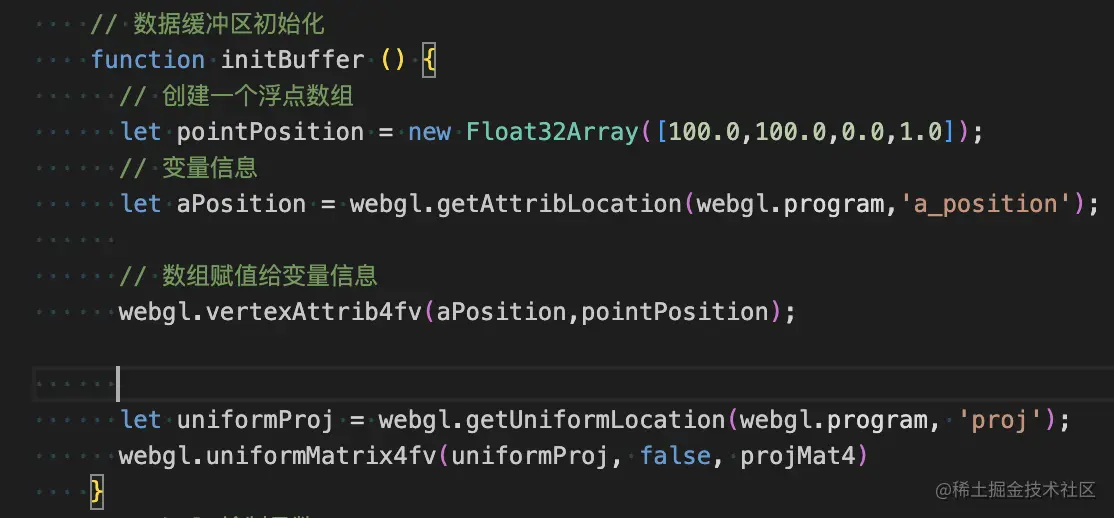Click the function keyword
This screenshot has width=1114, height=518.
148,59
